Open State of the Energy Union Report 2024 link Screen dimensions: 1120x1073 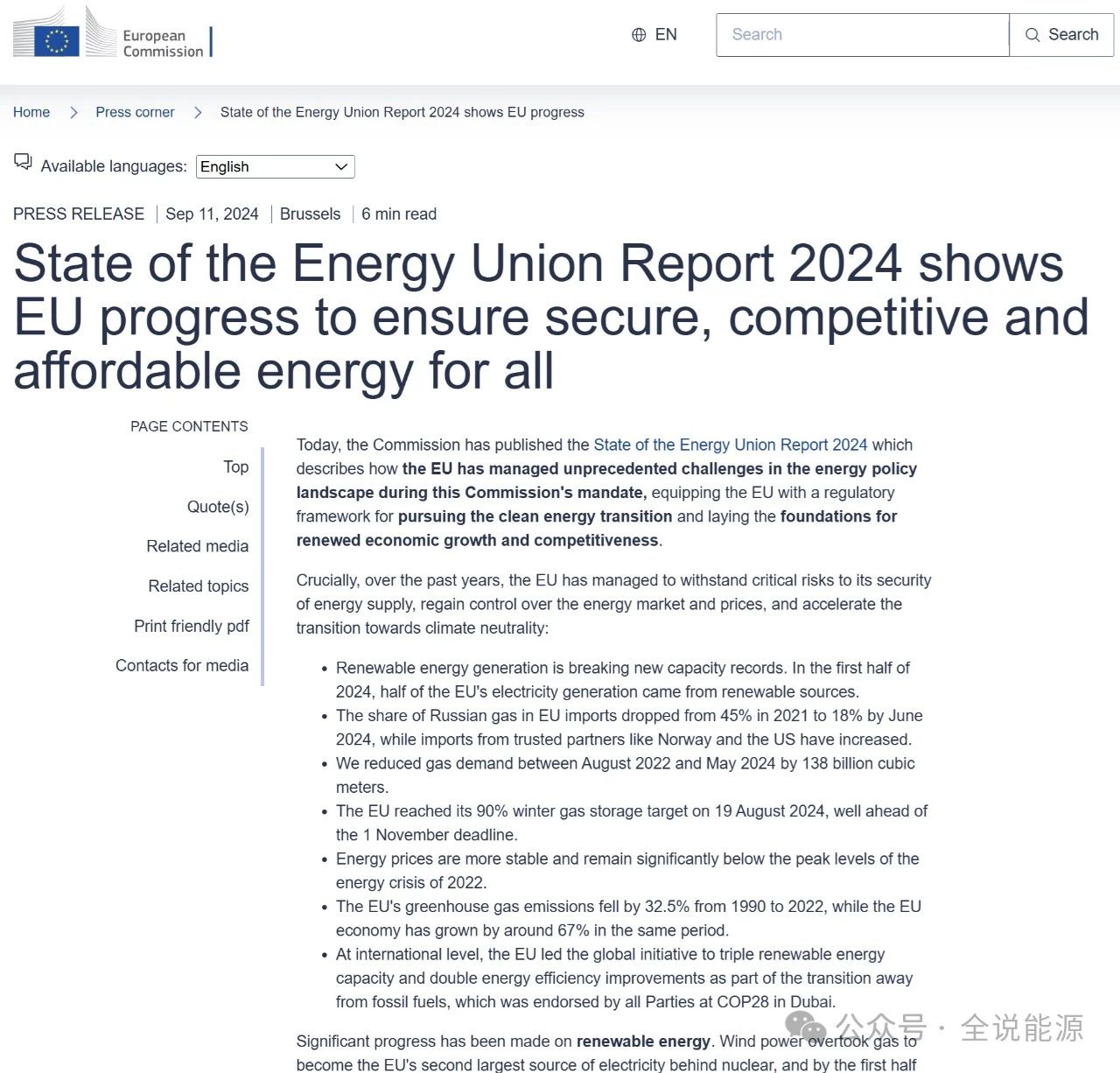coord(730,445)
